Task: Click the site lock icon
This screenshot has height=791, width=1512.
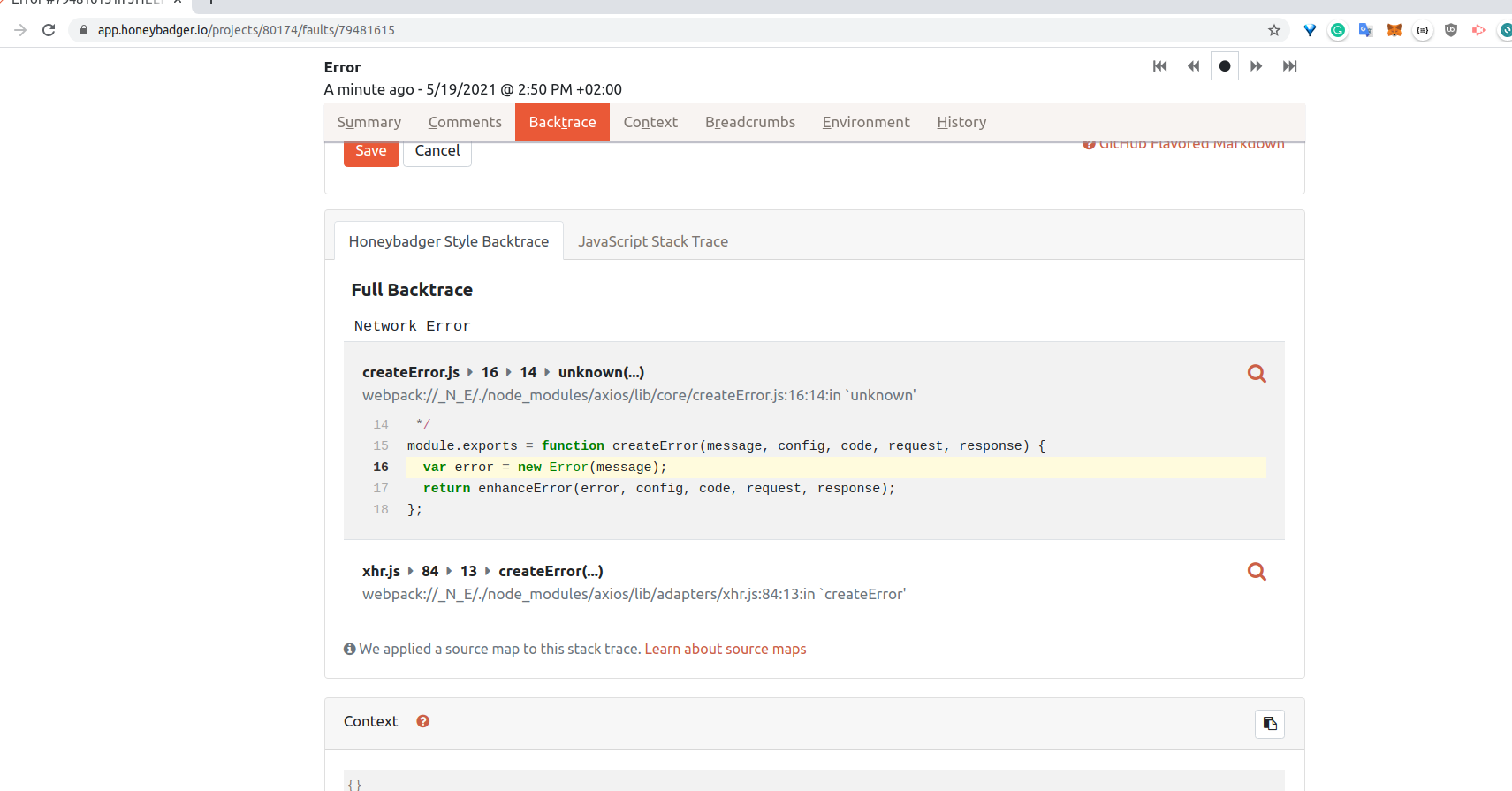Action: (x=84, y=30)
